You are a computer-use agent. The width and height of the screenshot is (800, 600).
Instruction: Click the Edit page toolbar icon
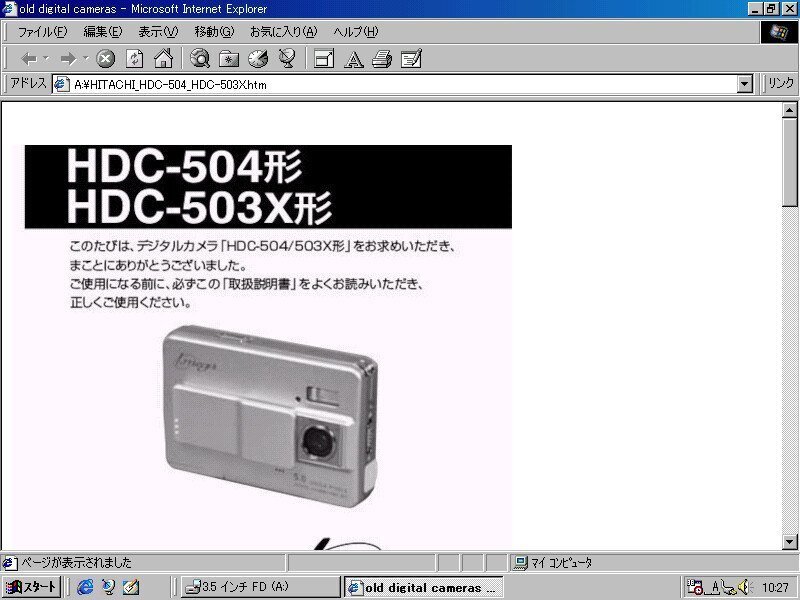pos(411,59)
